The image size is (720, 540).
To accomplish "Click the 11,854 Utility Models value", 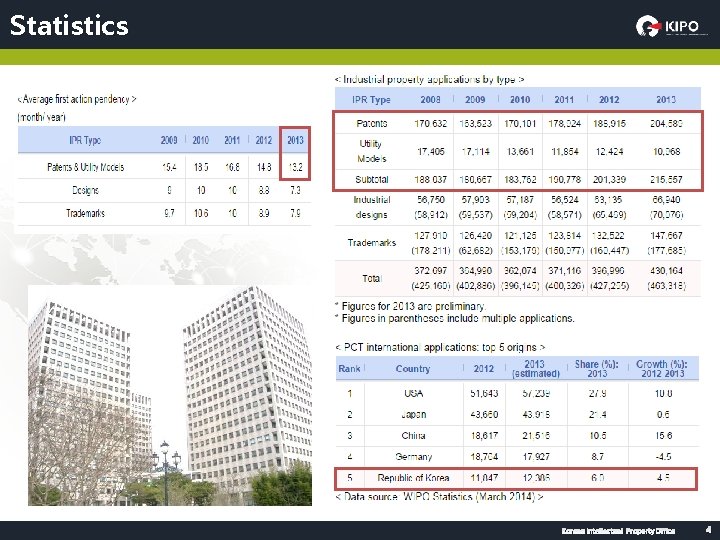I will coord(564,152).
